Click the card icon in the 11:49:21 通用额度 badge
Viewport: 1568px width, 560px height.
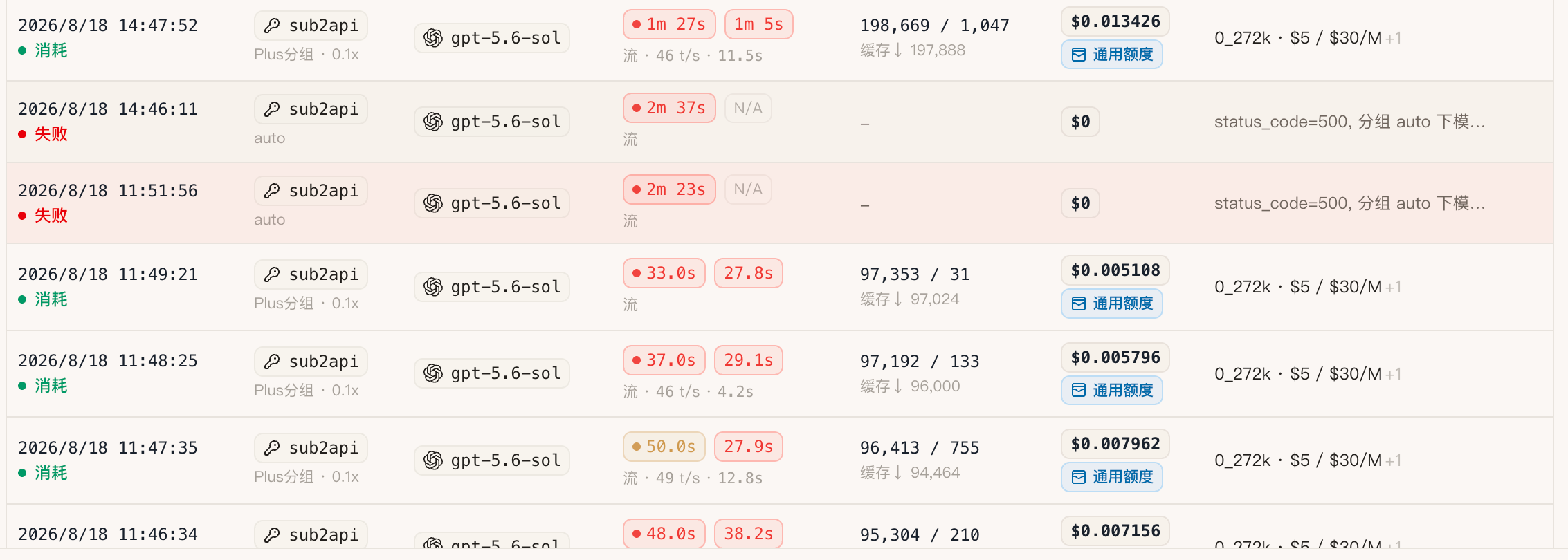coord(1079,304)
